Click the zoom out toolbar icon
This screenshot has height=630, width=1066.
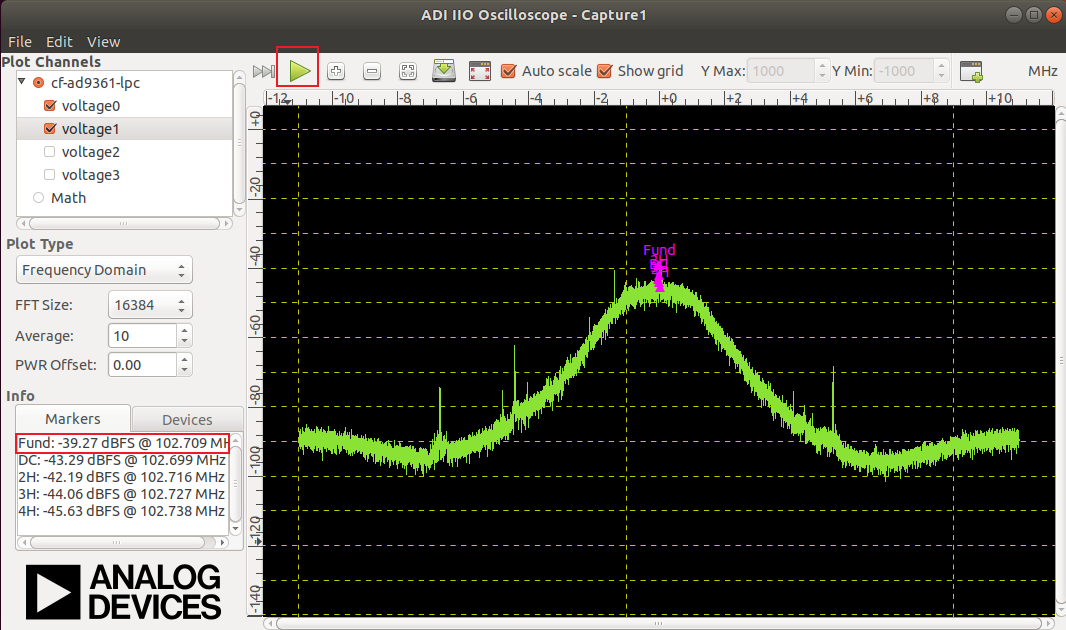point(372,71)
